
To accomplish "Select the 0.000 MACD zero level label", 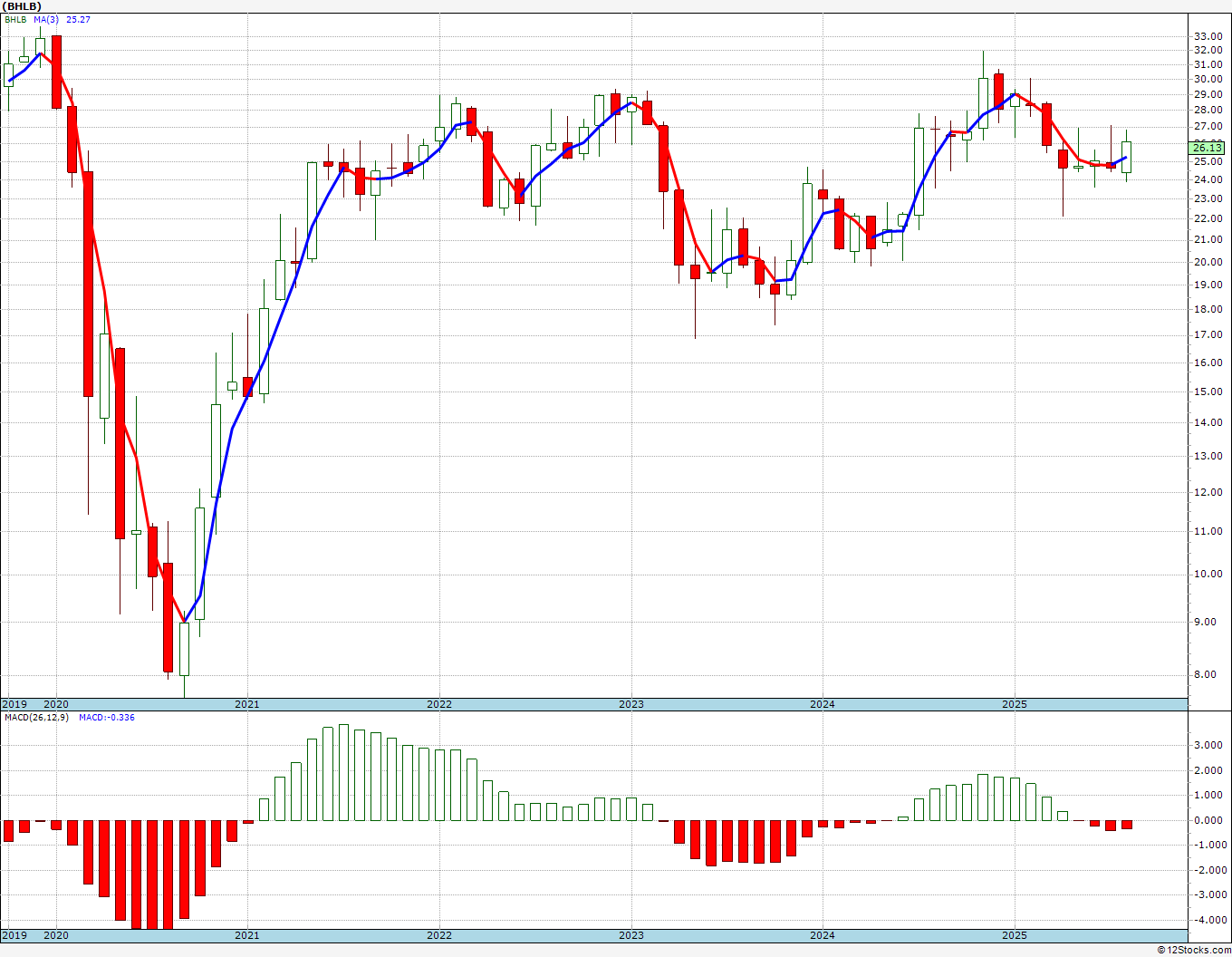I will (x=1208, y=820).
